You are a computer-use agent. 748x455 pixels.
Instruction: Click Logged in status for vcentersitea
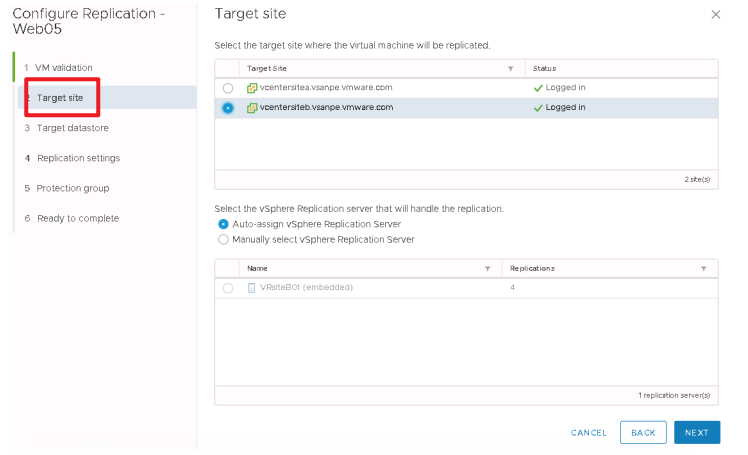pos(565,88)
